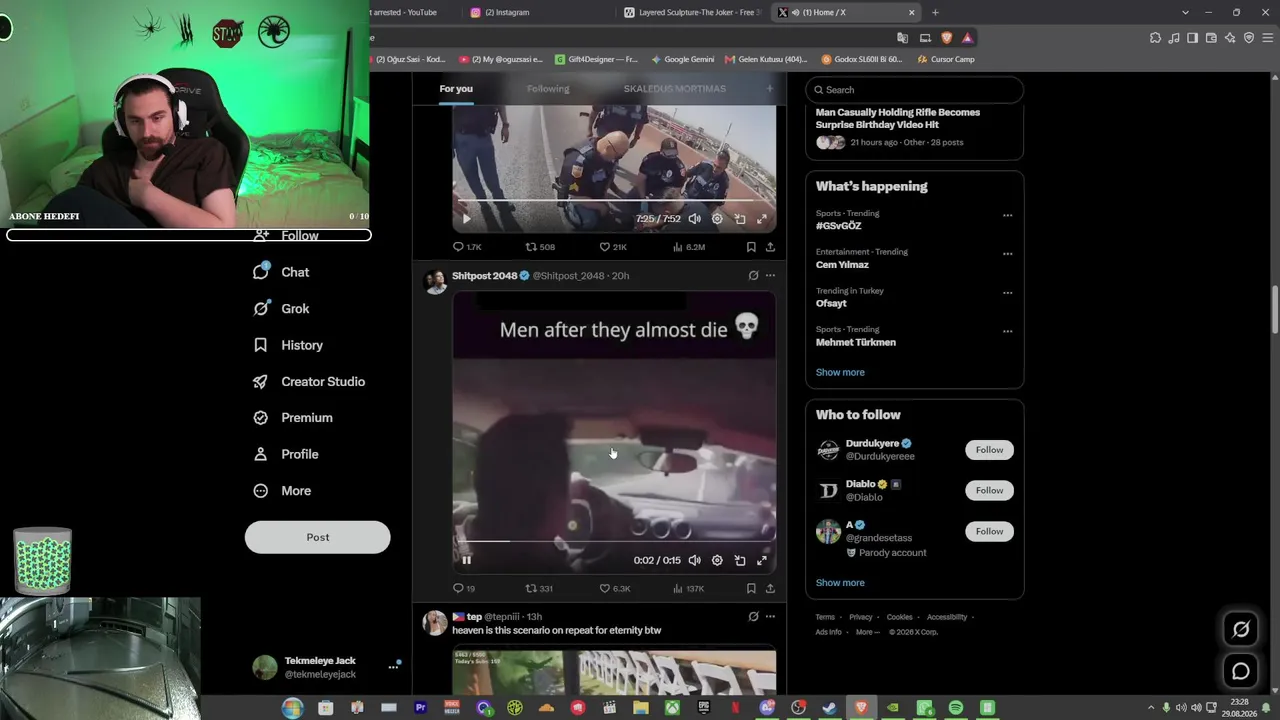
Task: Share the post with 6.2M views
Action: 770,247
